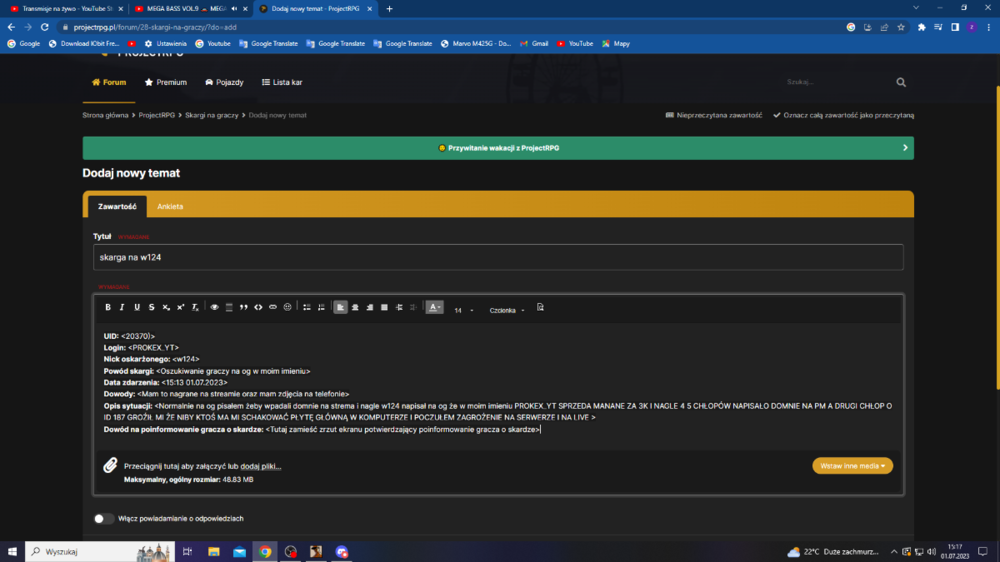Insert a bulleted list
1000x562 pixels.
[x=307, y=307]
